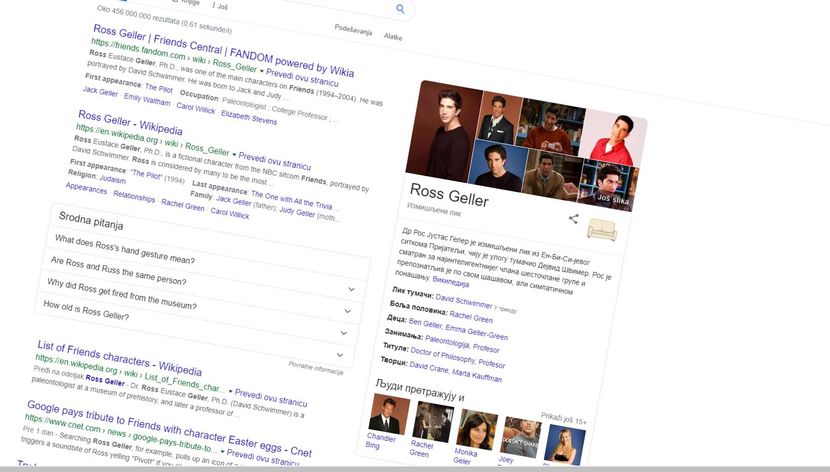Open David Schwimmer actor link
This screenshot has height=472, width=830.
click(x=464, y=301)
